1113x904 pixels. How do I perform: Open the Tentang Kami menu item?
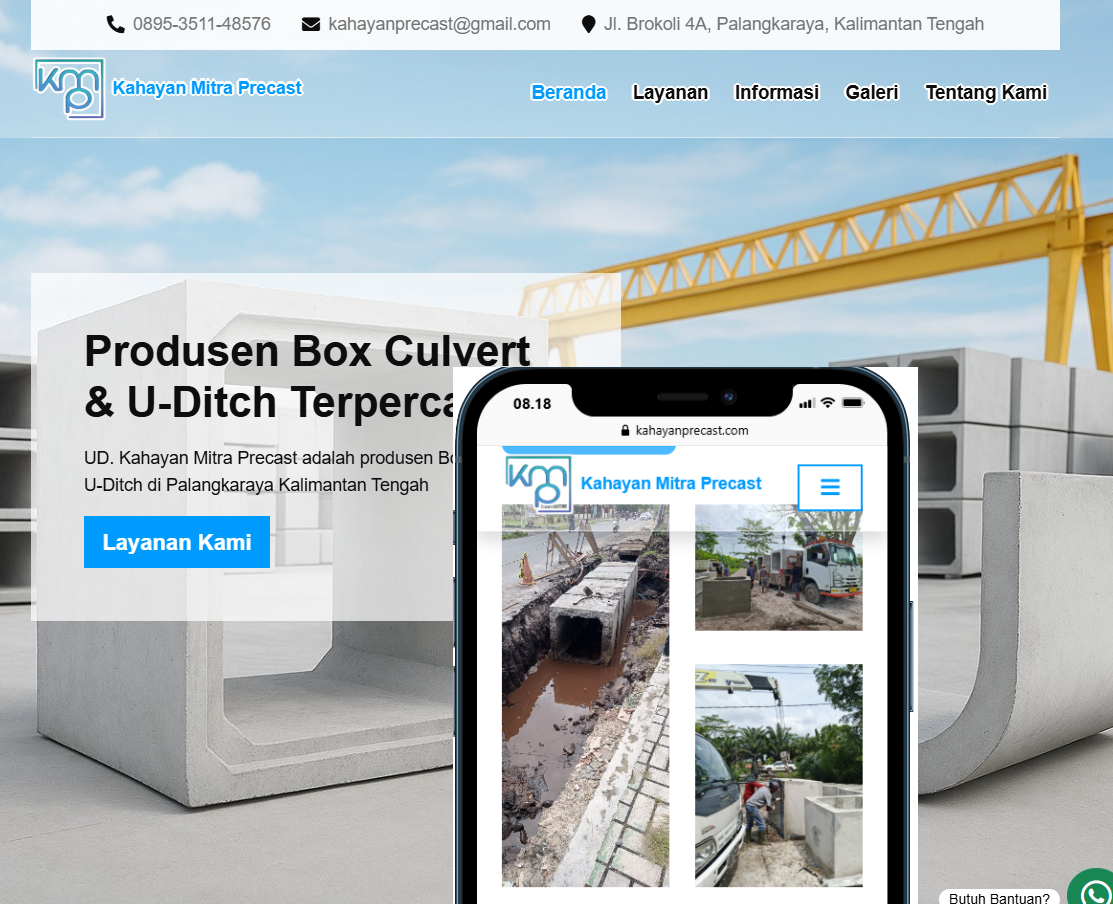click(x=986, y=92)
